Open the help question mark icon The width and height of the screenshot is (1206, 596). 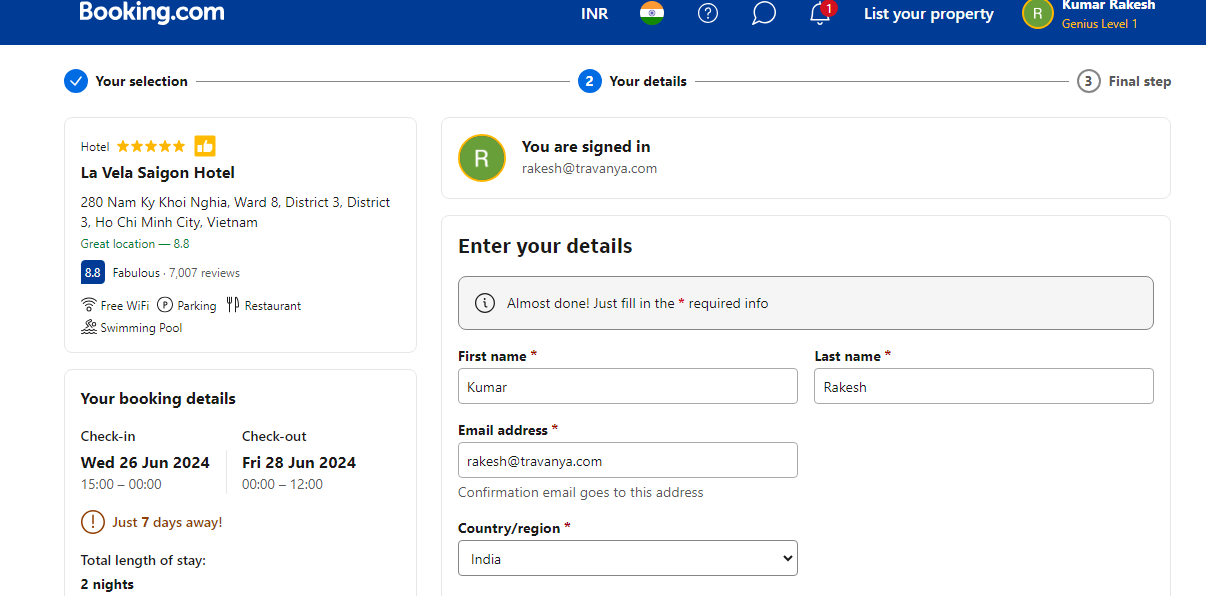click(x=708, y=13)
